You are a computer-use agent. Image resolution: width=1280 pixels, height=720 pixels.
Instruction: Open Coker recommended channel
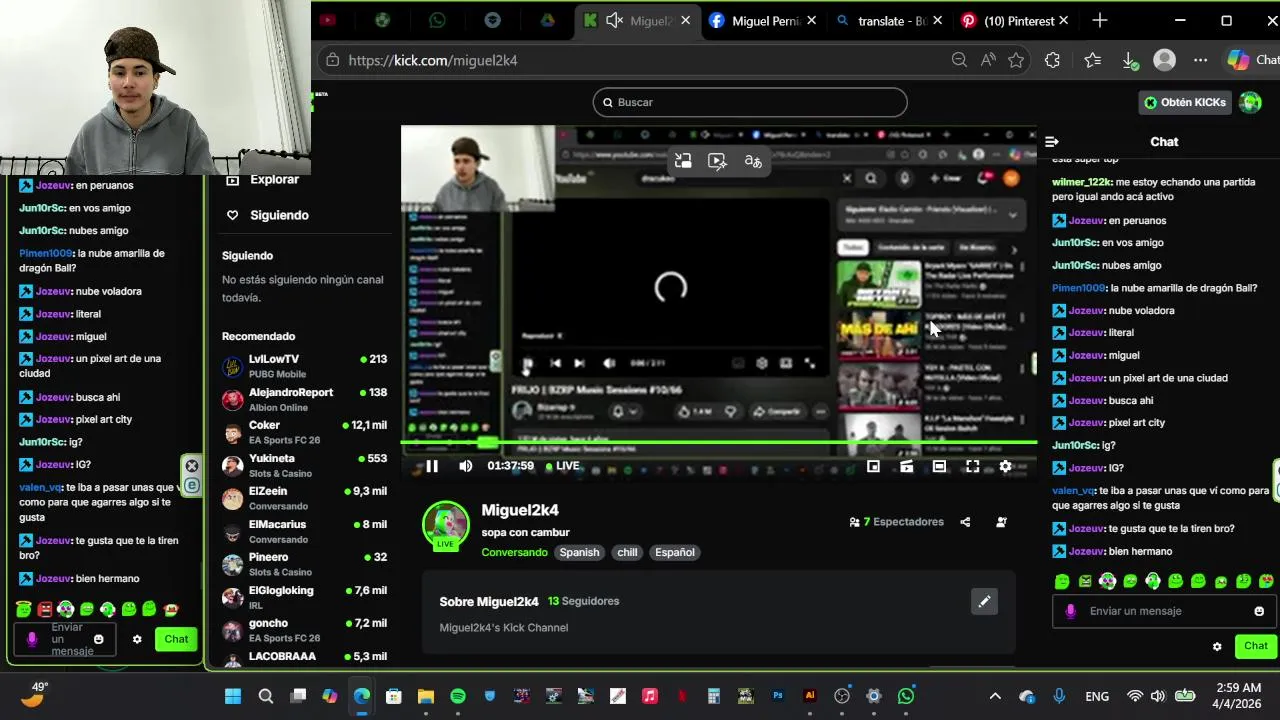pos(304,432)
